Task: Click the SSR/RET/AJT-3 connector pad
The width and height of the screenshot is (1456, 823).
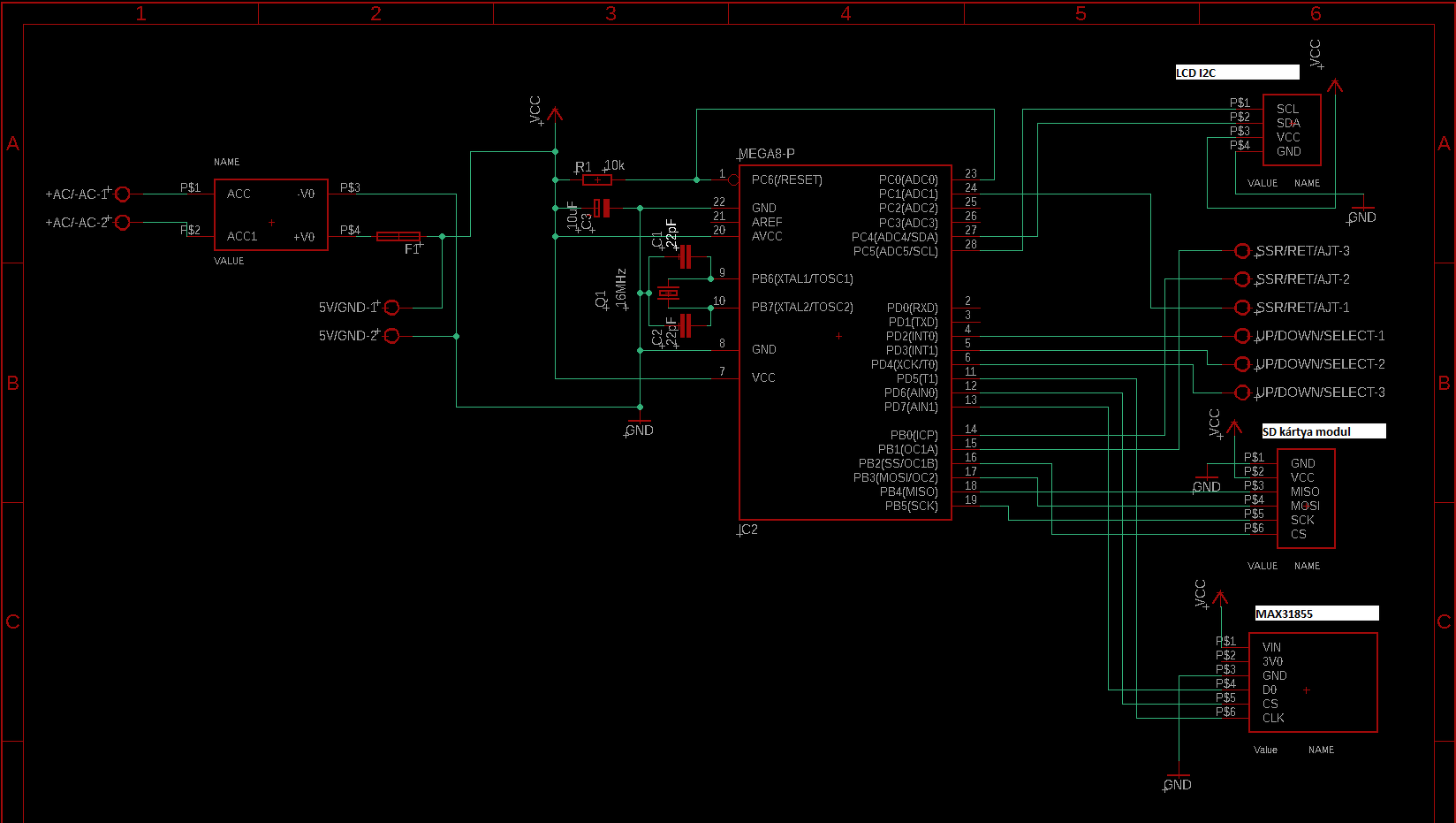Action: (1242, 251)
